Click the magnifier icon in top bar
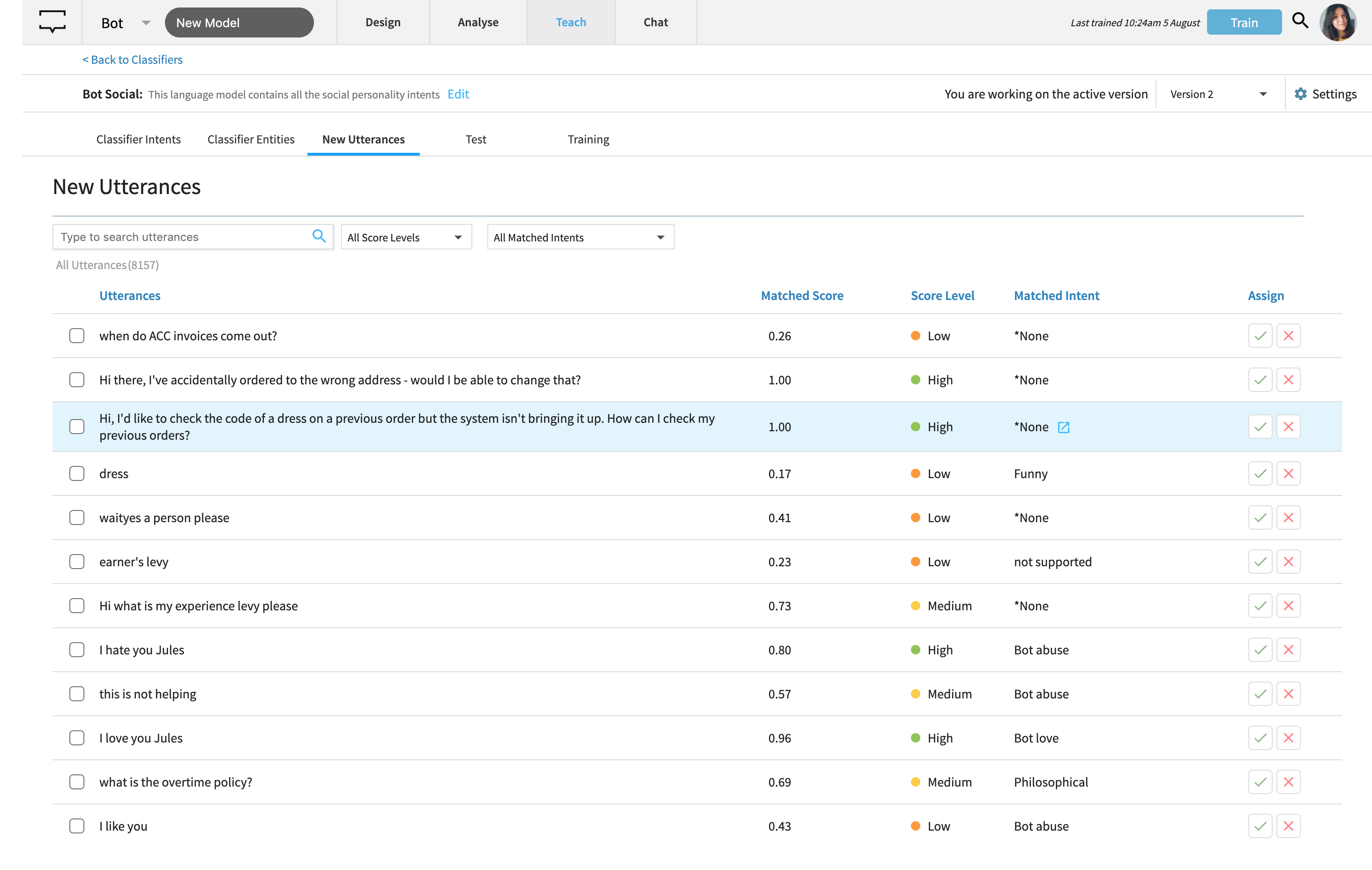This screenshot has width=1372, height=870. [x=1300, y=21]
